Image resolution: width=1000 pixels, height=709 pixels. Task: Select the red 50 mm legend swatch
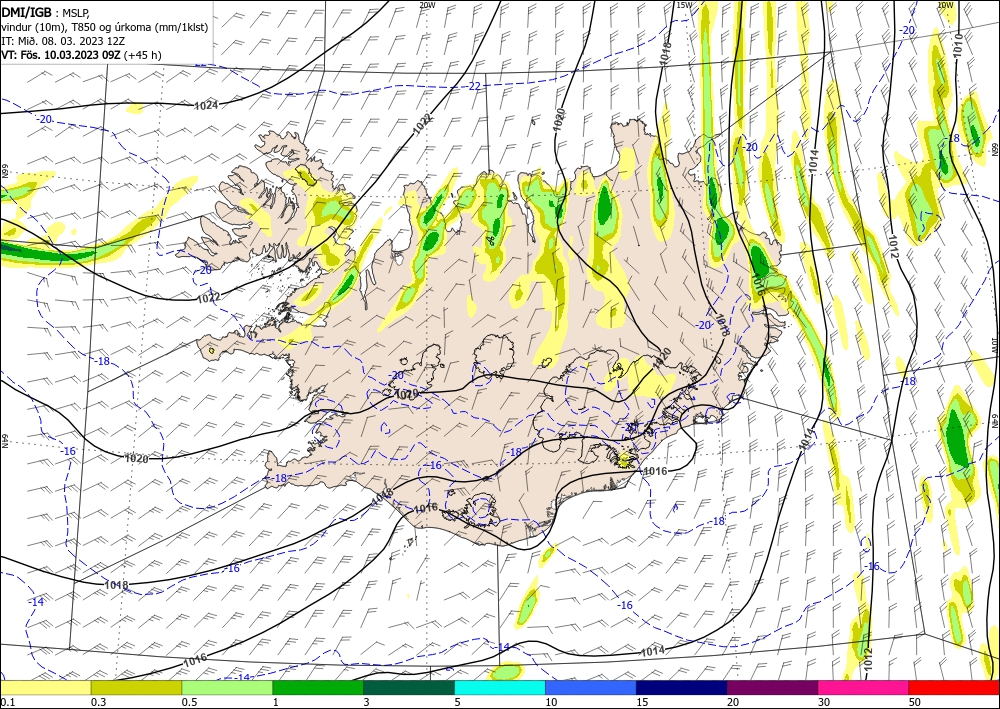tap(954, 687)
